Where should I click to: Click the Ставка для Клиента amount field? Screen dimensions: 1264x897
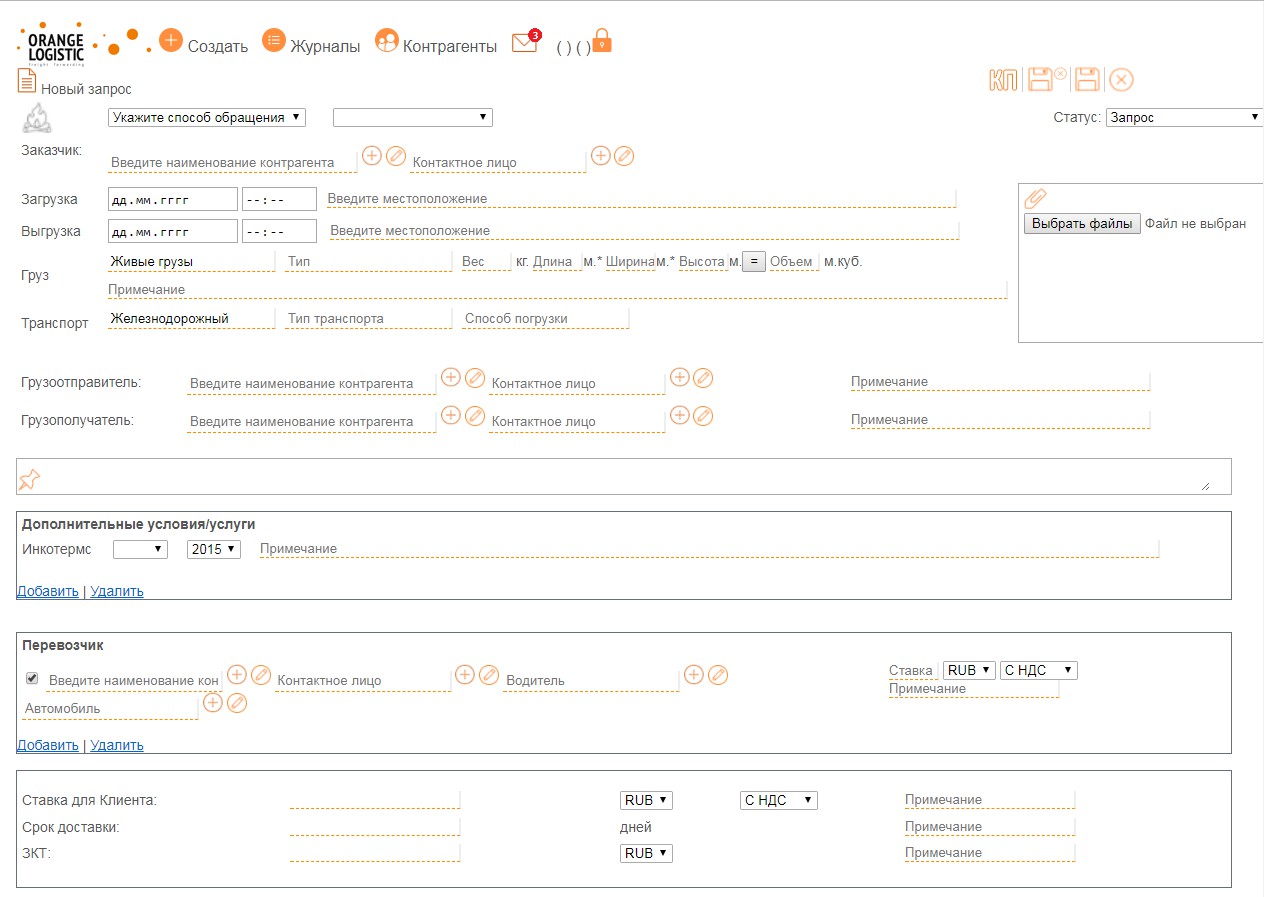pyautogui.click(x=375, y=799)
